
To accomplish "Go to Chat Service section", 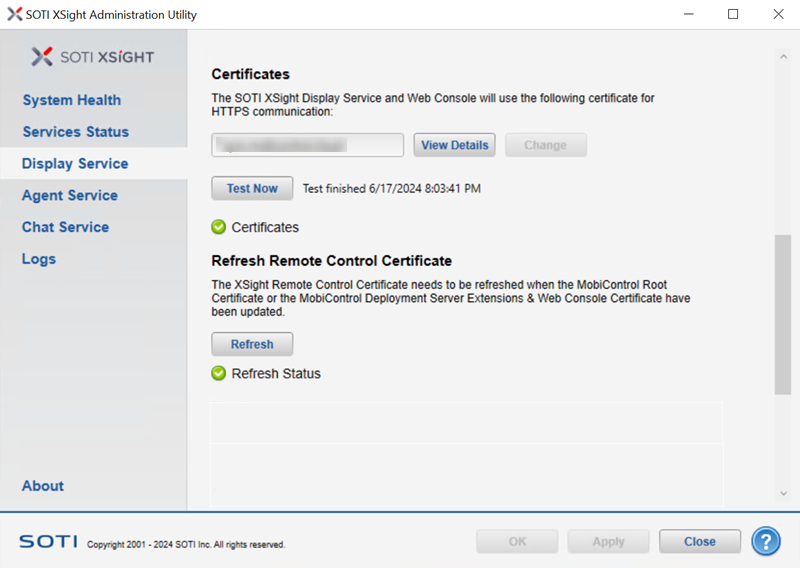I will (66, 227).
